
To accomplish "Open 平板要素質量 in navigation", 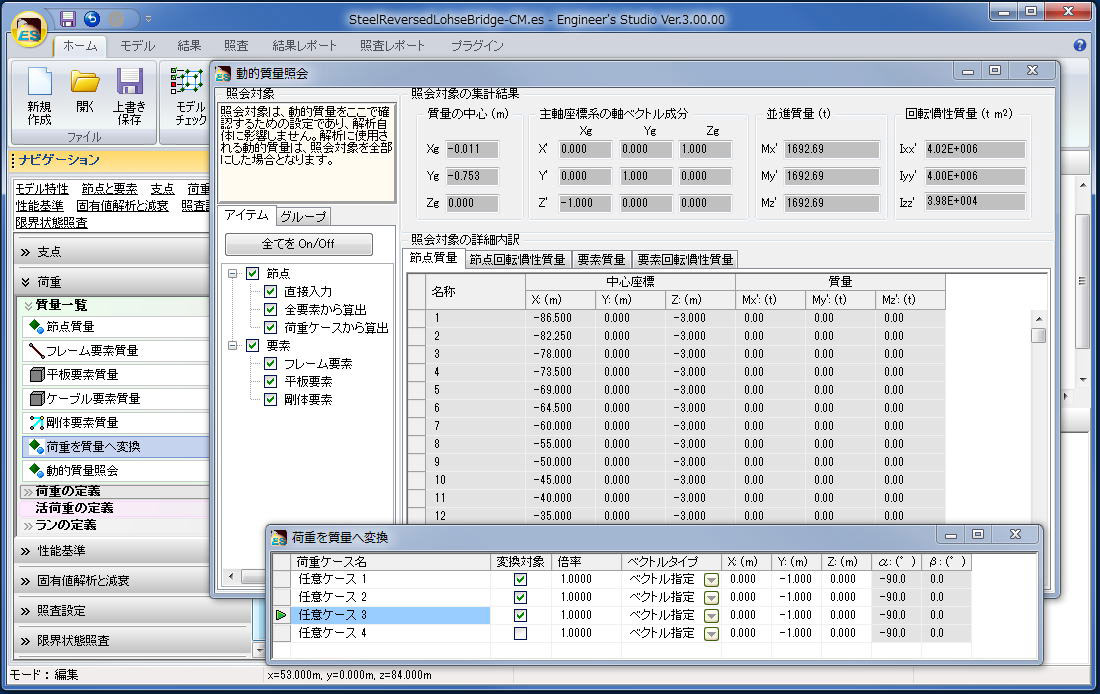I will 116,374.
